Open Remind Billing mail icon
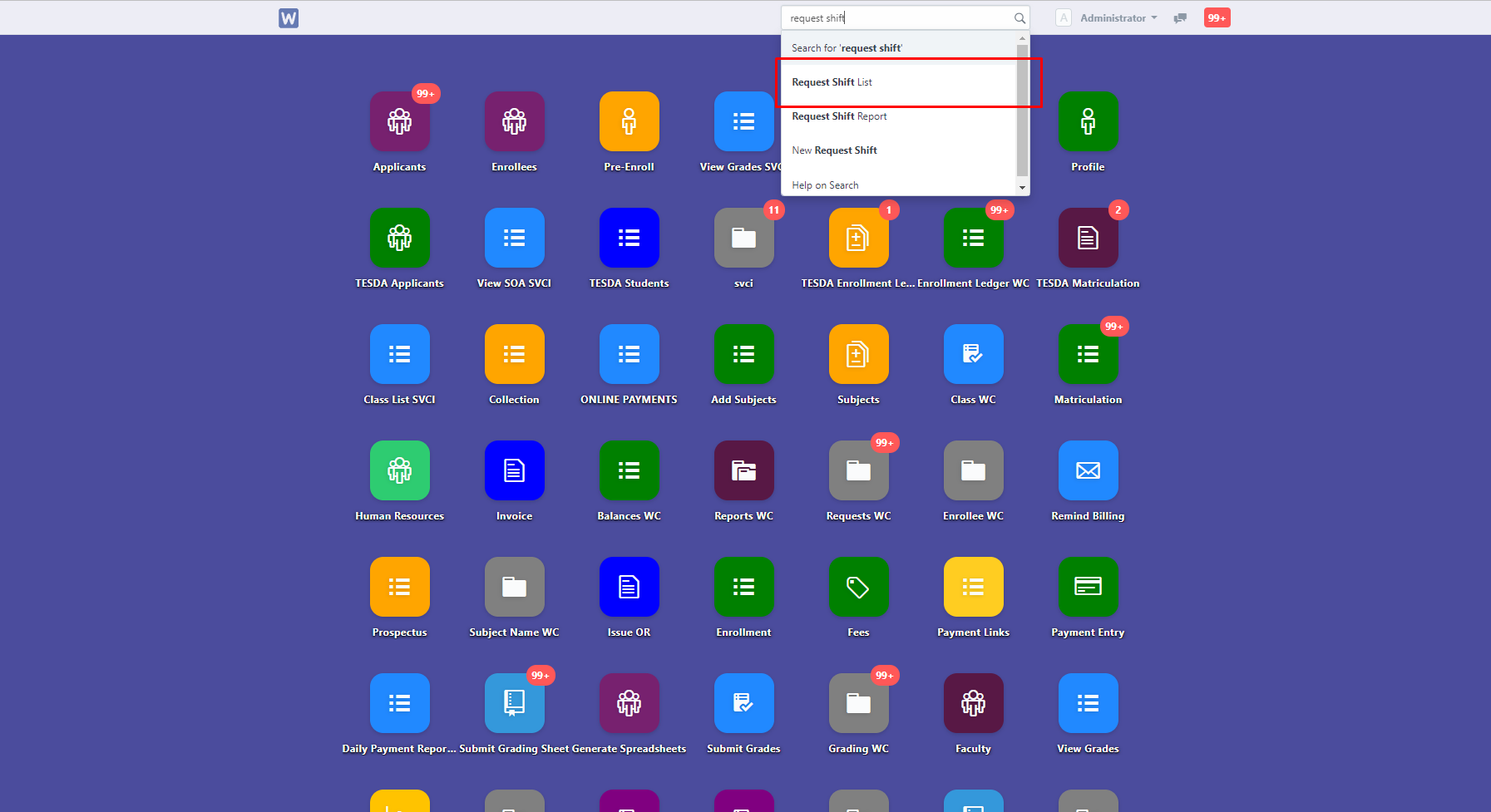1491x812 pixels. pos(1089,470)
